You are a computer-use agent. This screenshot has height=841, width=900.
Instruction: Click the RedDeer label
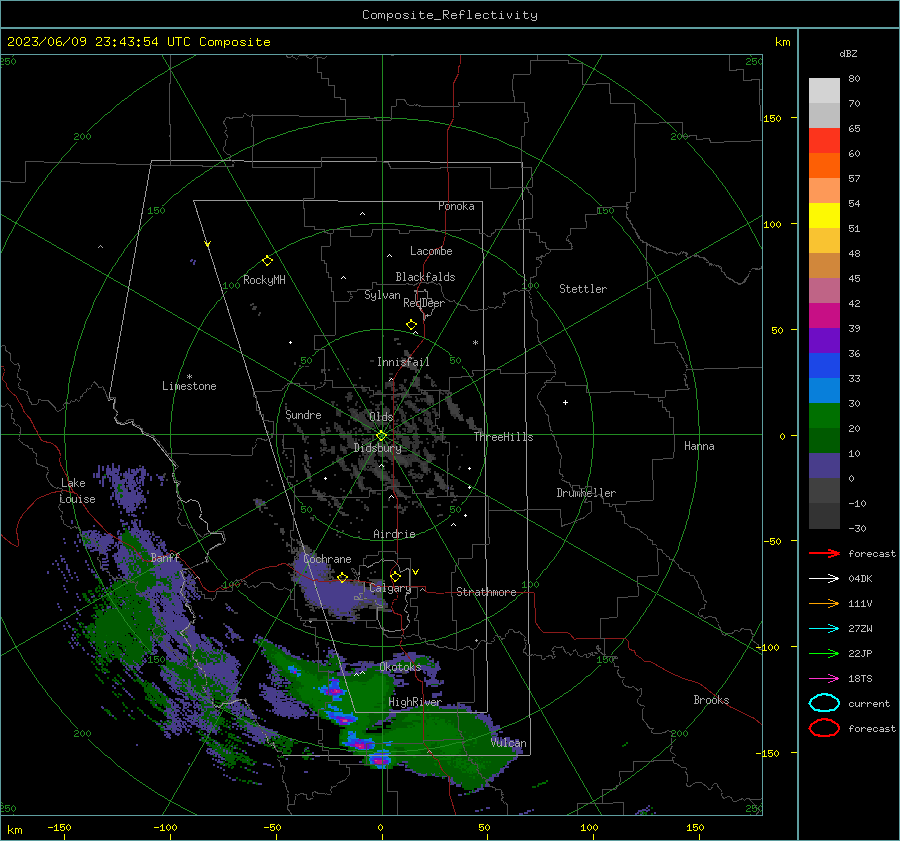pyautogui.click(x=424, y=303)
